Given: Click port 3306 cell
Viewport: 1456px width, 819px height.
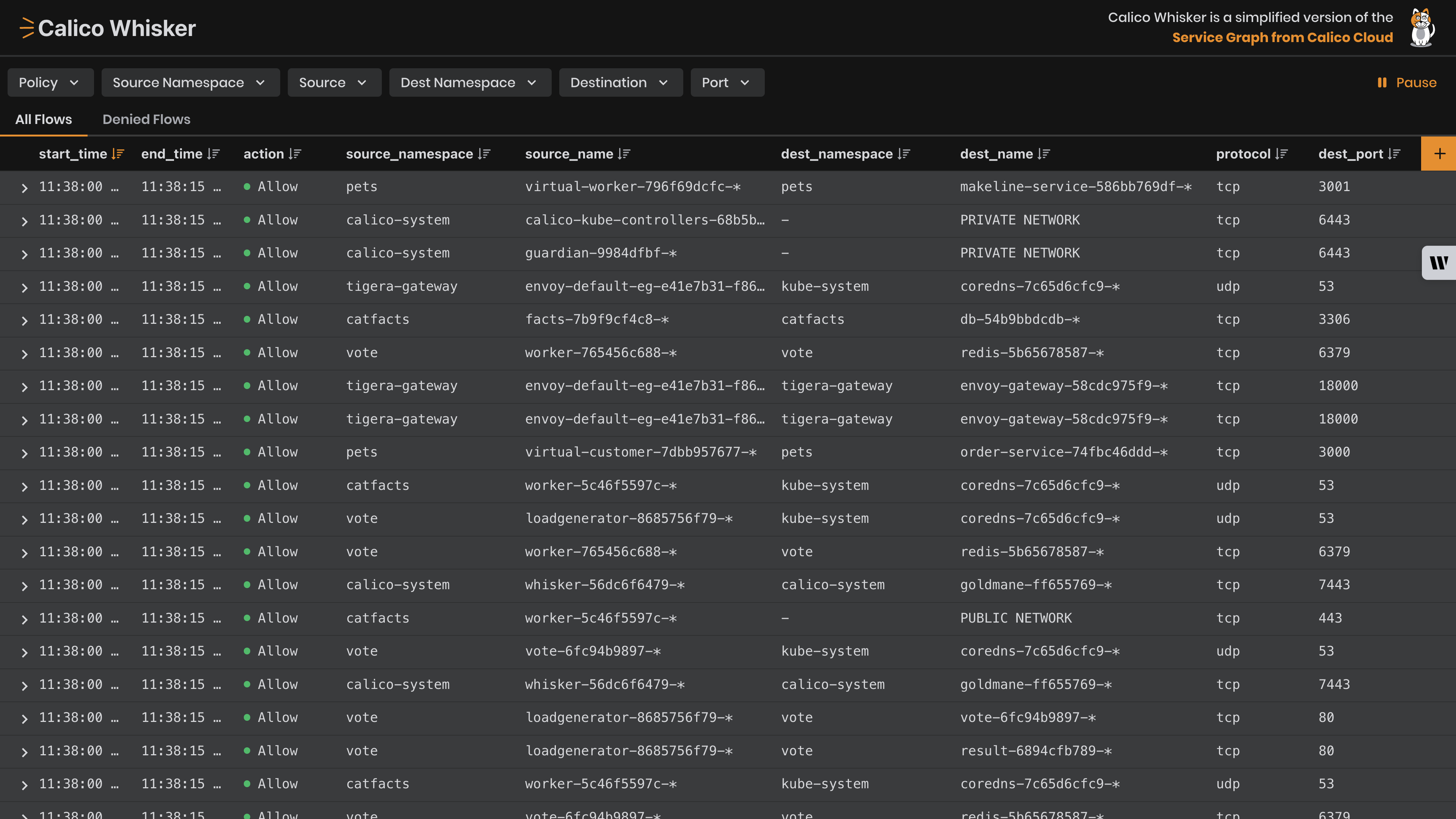Looking at the screenshot, I should point(1334,319).
